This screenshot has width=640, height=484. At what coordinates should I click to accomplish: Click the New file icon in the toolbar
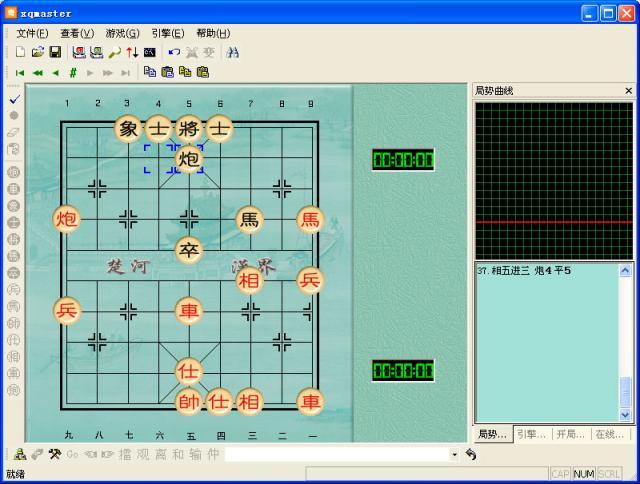[20, 52]
